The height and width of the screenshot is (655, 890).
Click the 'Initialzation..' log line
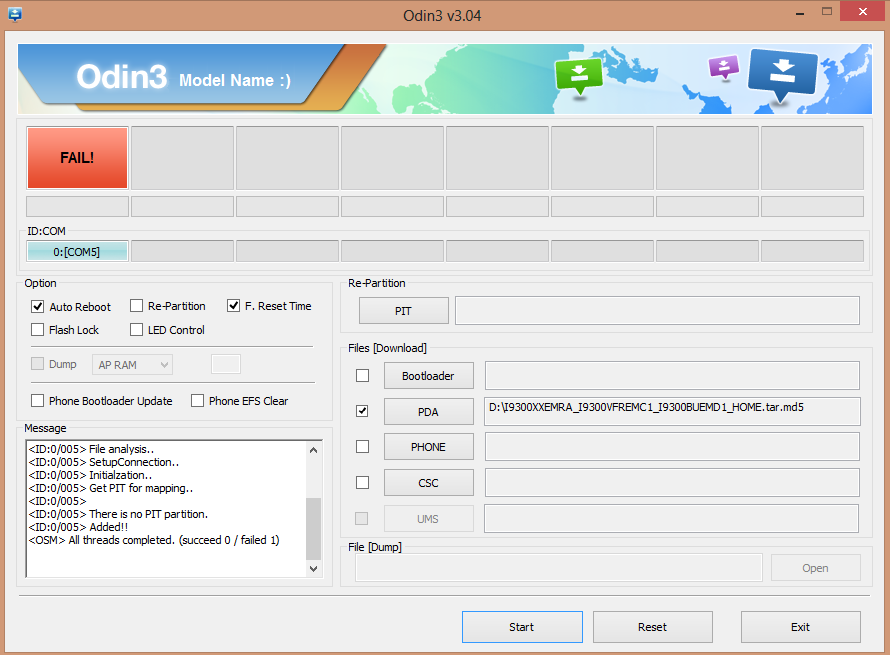pos(90,475)
